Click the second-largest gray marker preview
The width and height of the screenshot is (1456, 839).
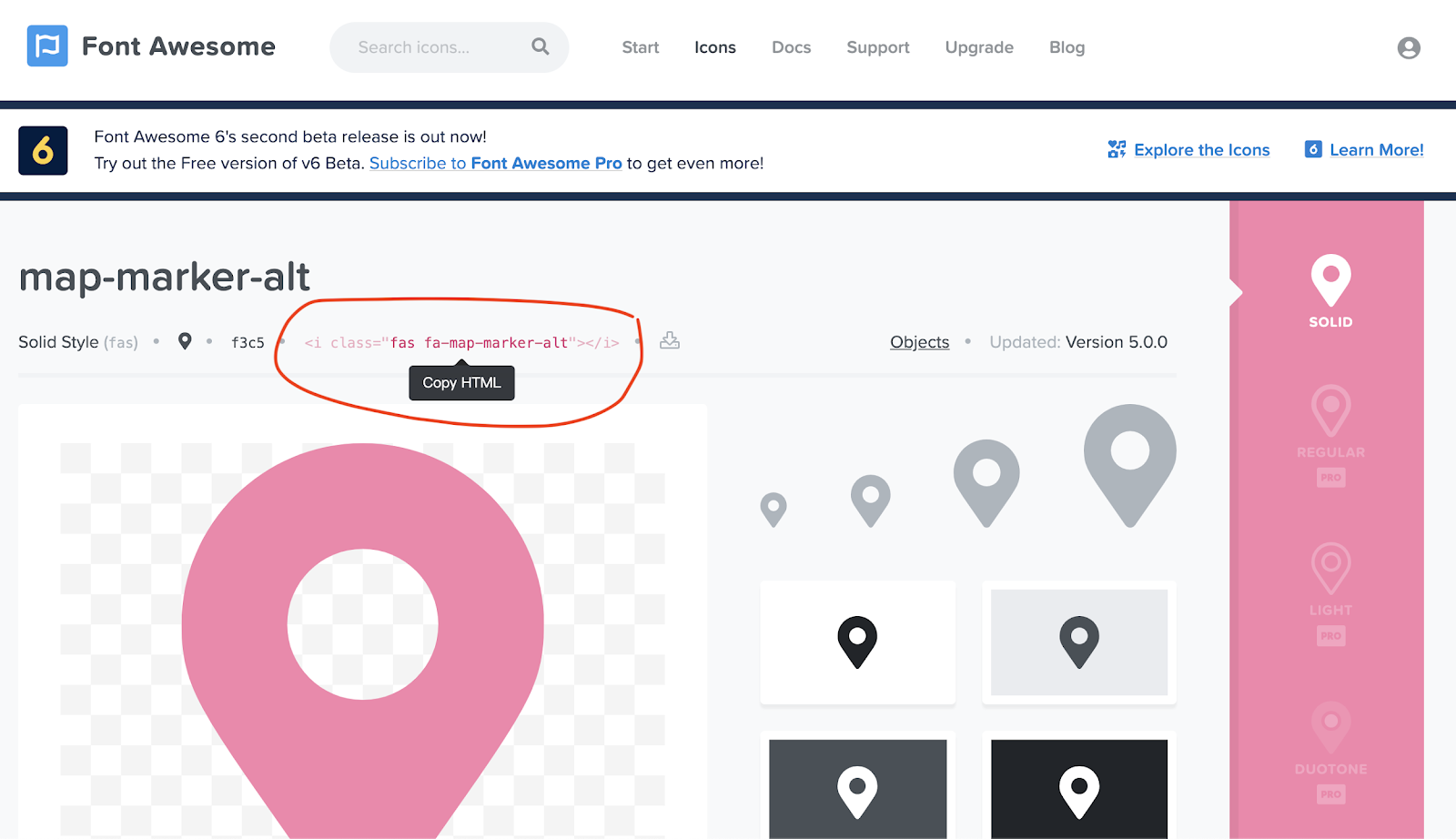point(986,483)
